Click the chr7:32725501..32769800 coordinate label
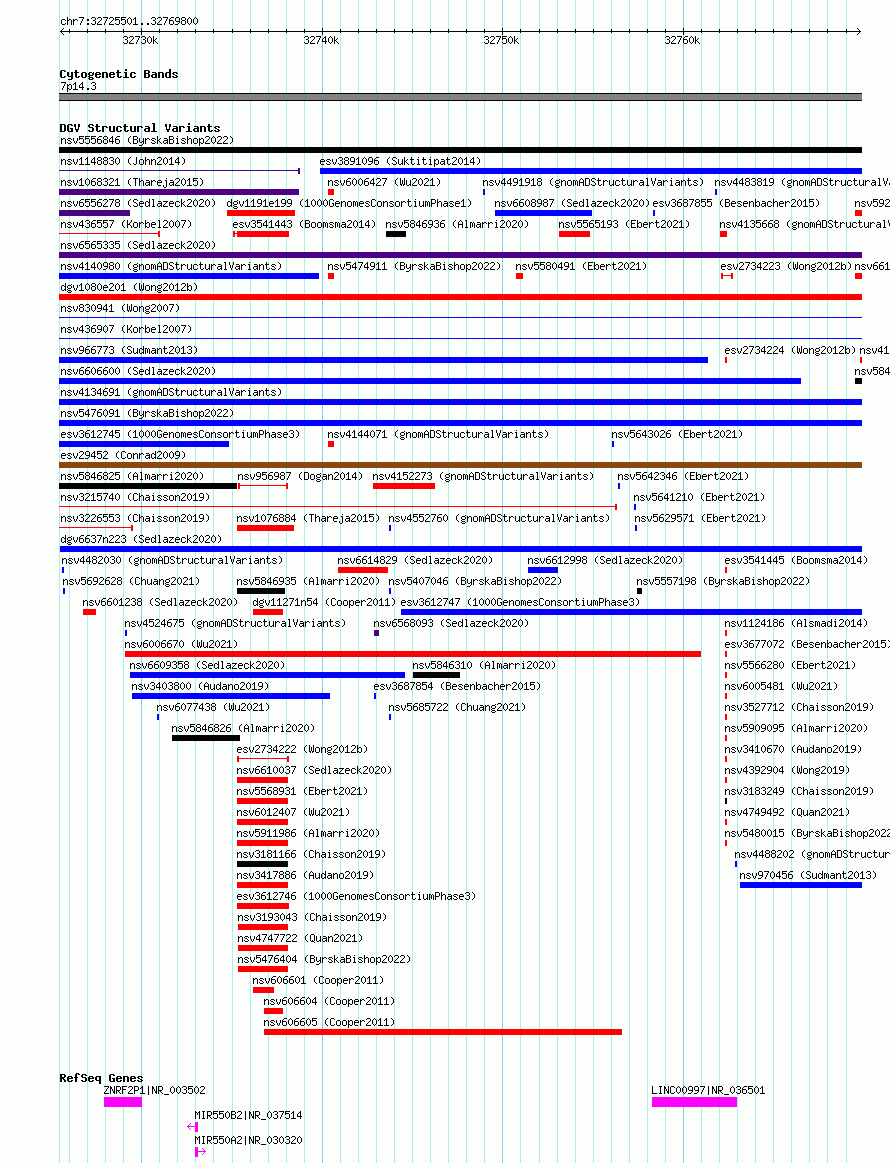 (129, 21)
